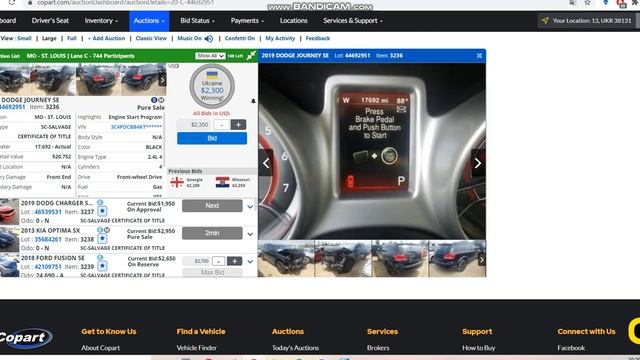Close the 2019 Dodge Journey image panel

point(479,56)
